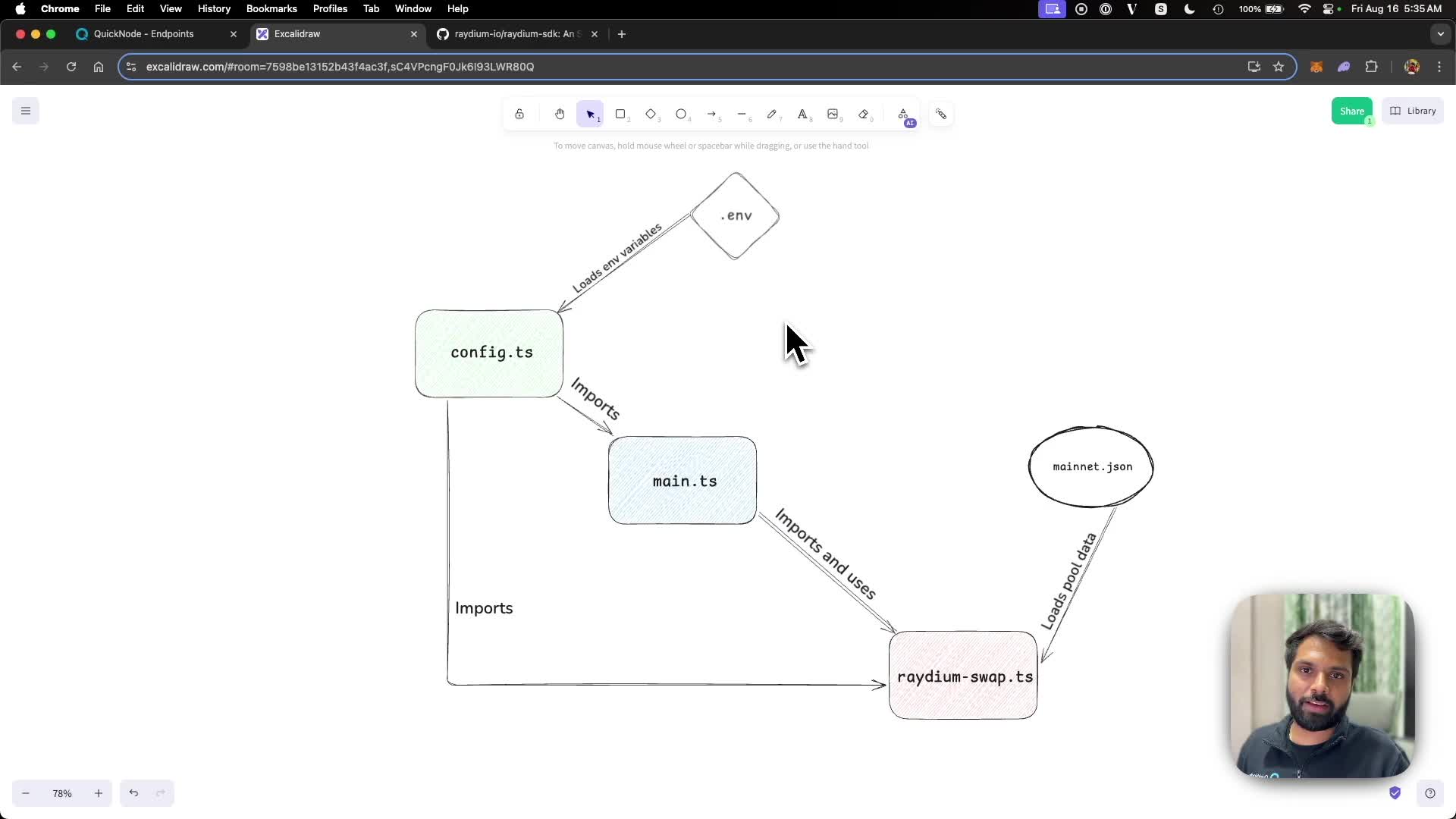Select the Arrow tool
The height and width of the screenshot is (819, 1456).
(x=712, y=114)
